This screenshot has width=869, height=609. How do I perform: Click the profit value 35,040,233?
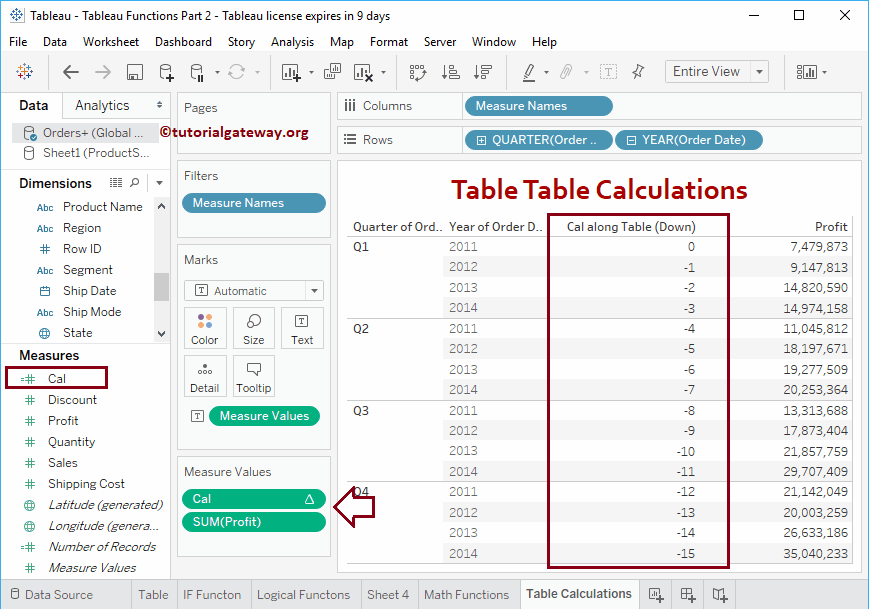tap(815, 554)
